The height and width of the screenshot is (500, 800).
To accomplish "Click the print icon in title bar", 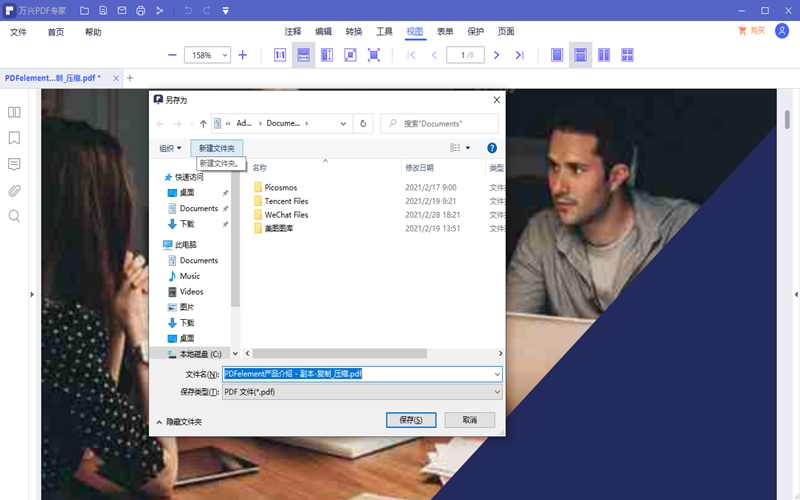I will 140,11.
